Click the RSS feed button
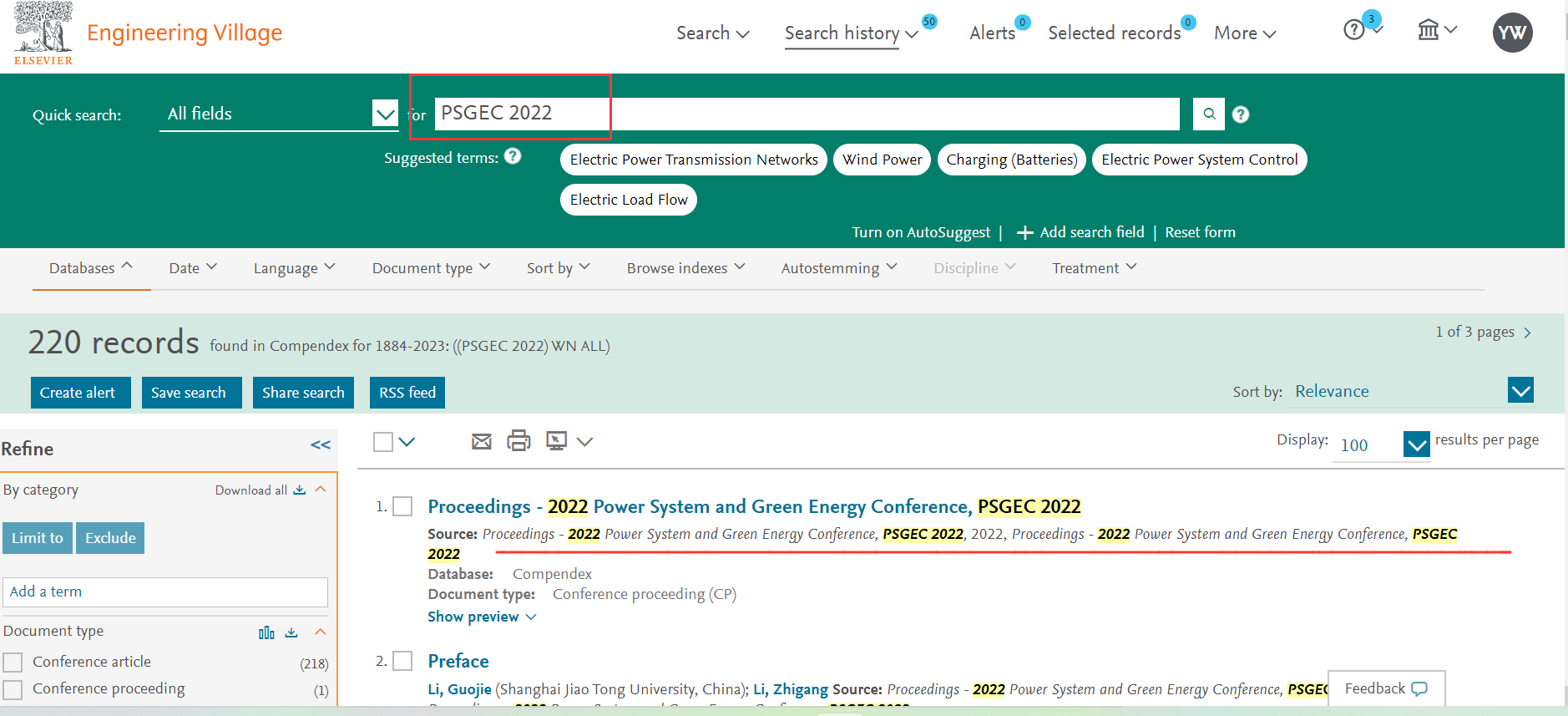This screenshot has width=1568, height=716. (407, 393)
